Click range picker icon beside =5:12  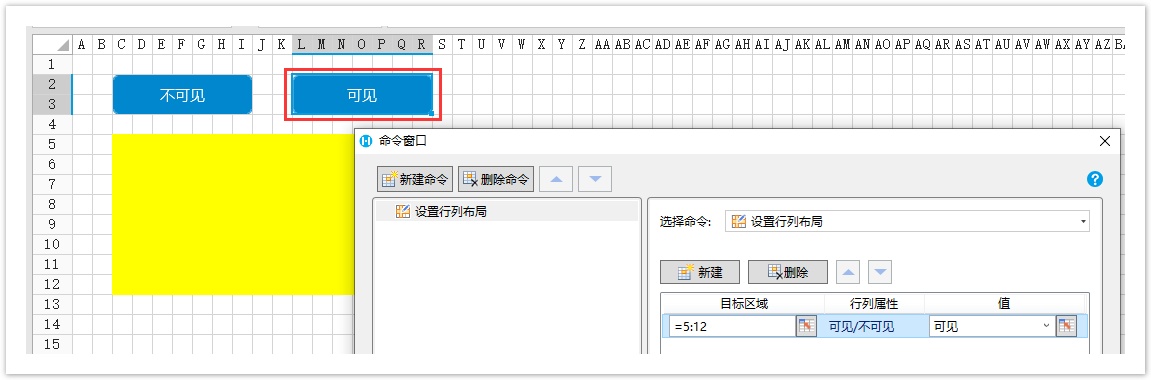coord(806,326)
